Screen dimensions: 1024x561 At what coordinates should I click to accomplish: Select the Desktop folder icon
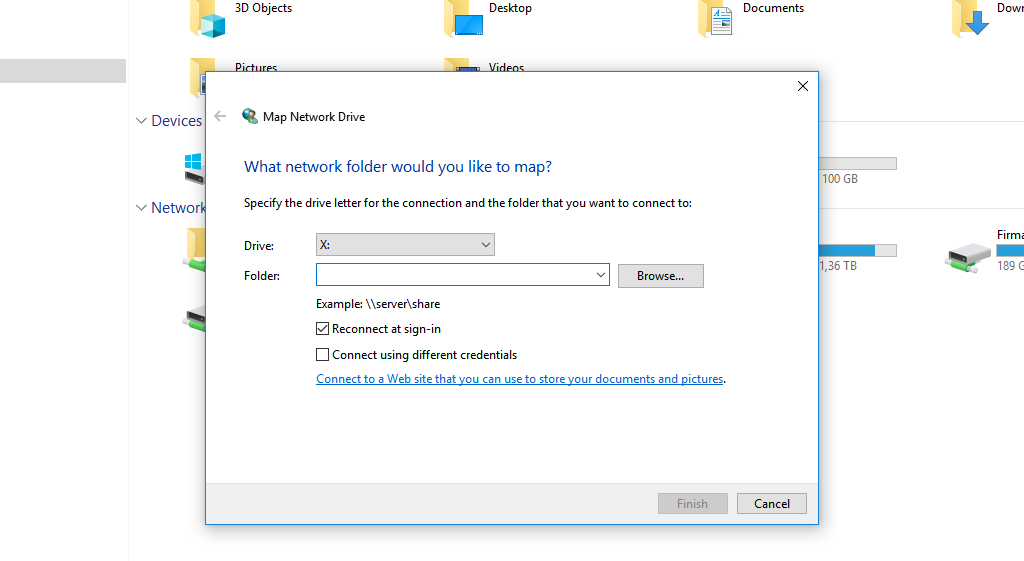(x=463, y=18)
